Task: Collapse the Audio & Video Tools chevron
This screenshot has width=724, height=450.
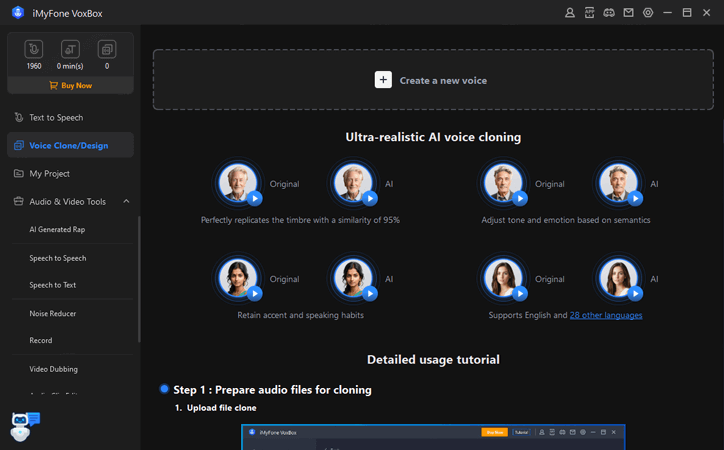Action: 126,201
